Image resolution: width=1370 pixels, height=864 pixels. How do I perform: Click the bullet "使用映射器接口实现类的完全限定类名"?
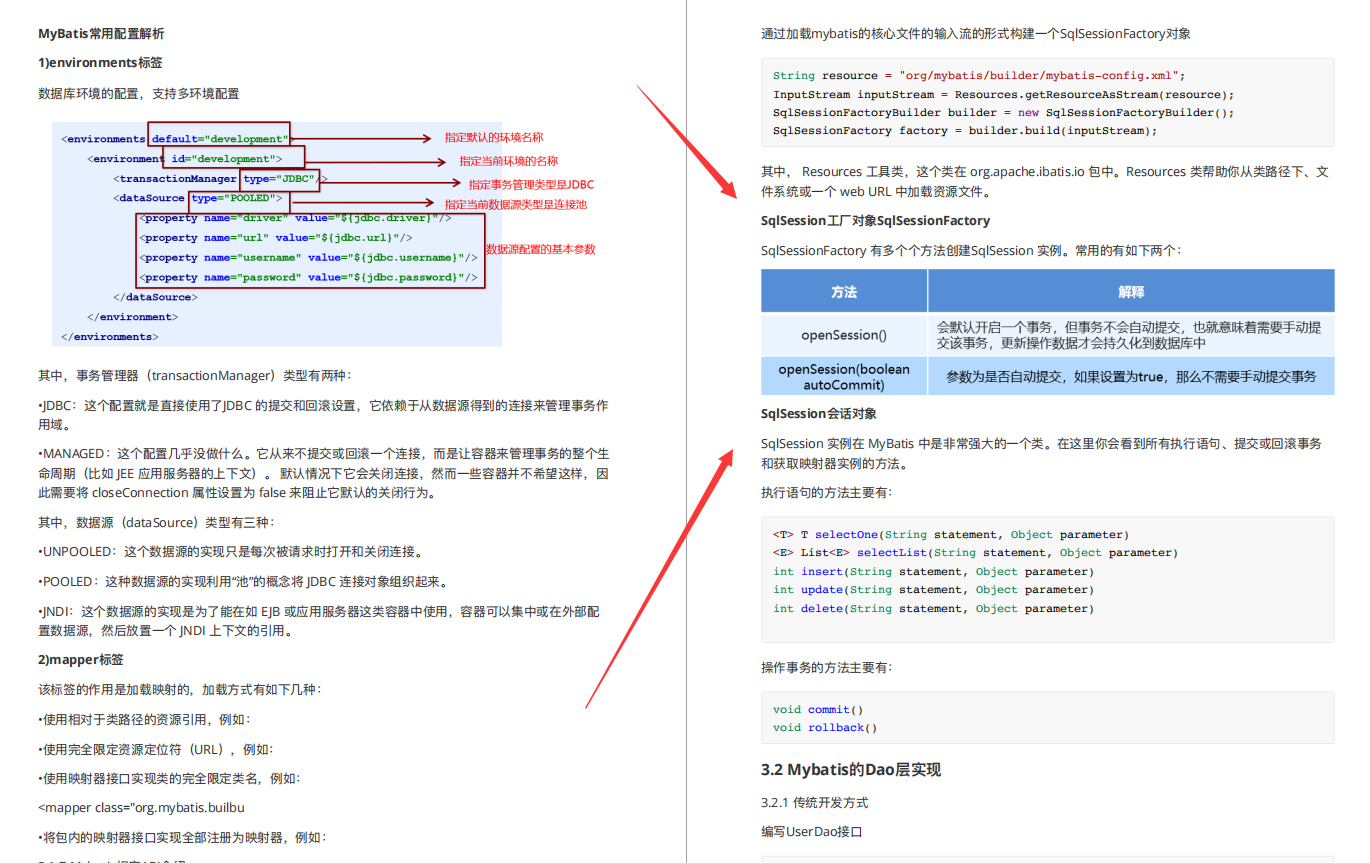(169, 778)
